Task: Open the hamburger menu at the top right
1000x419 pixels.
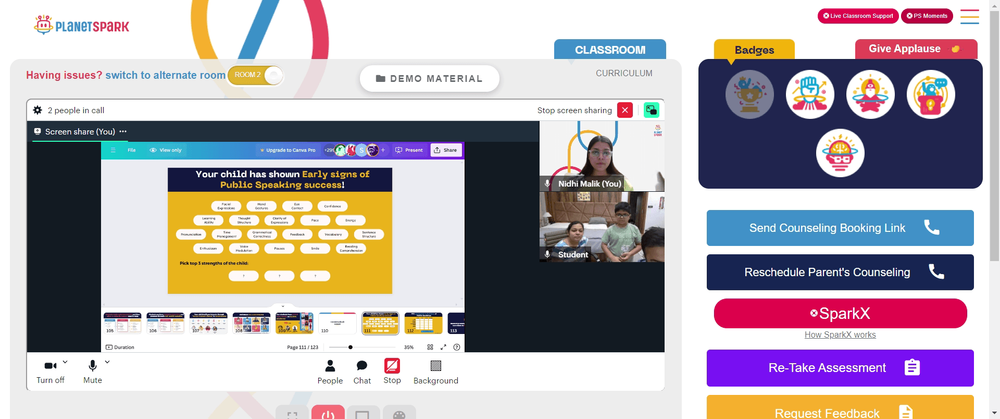Action: (969, 17)
